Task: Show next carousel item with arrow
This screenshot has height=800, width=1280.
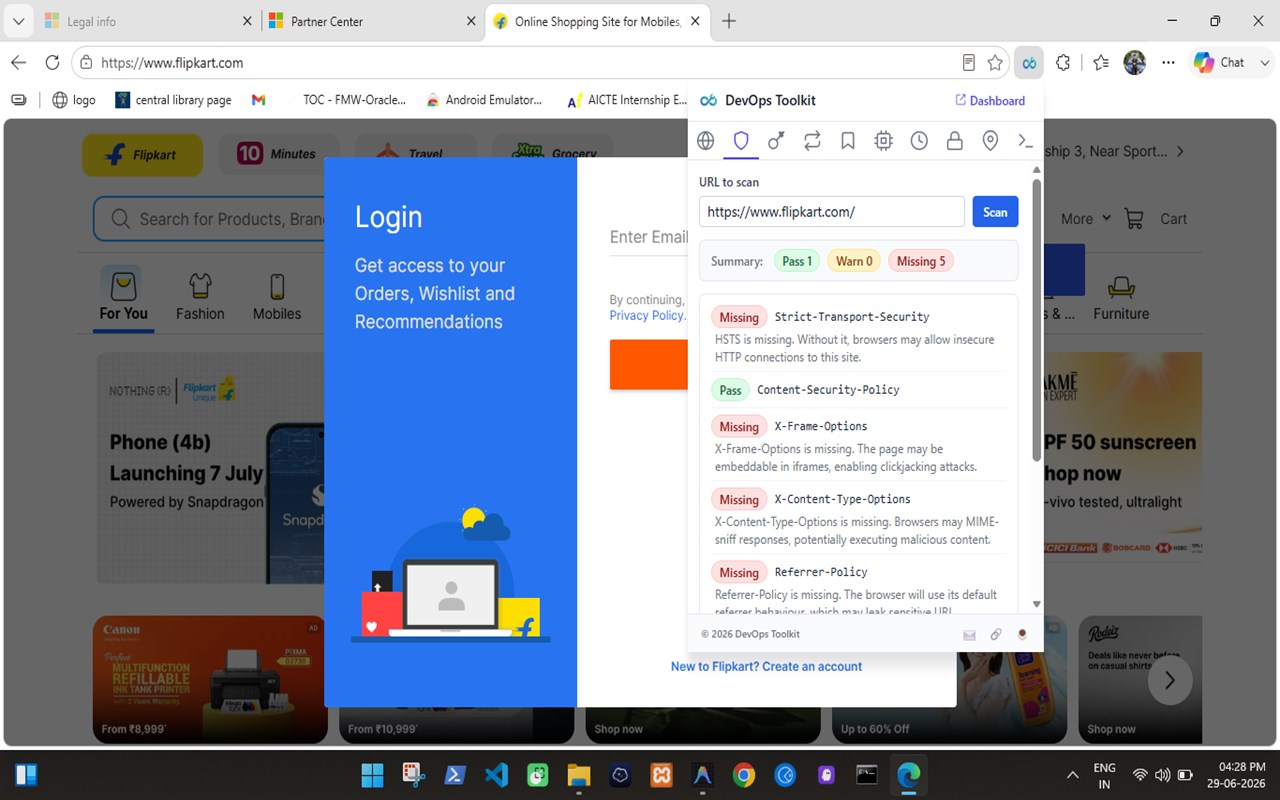Action: 1169,681
